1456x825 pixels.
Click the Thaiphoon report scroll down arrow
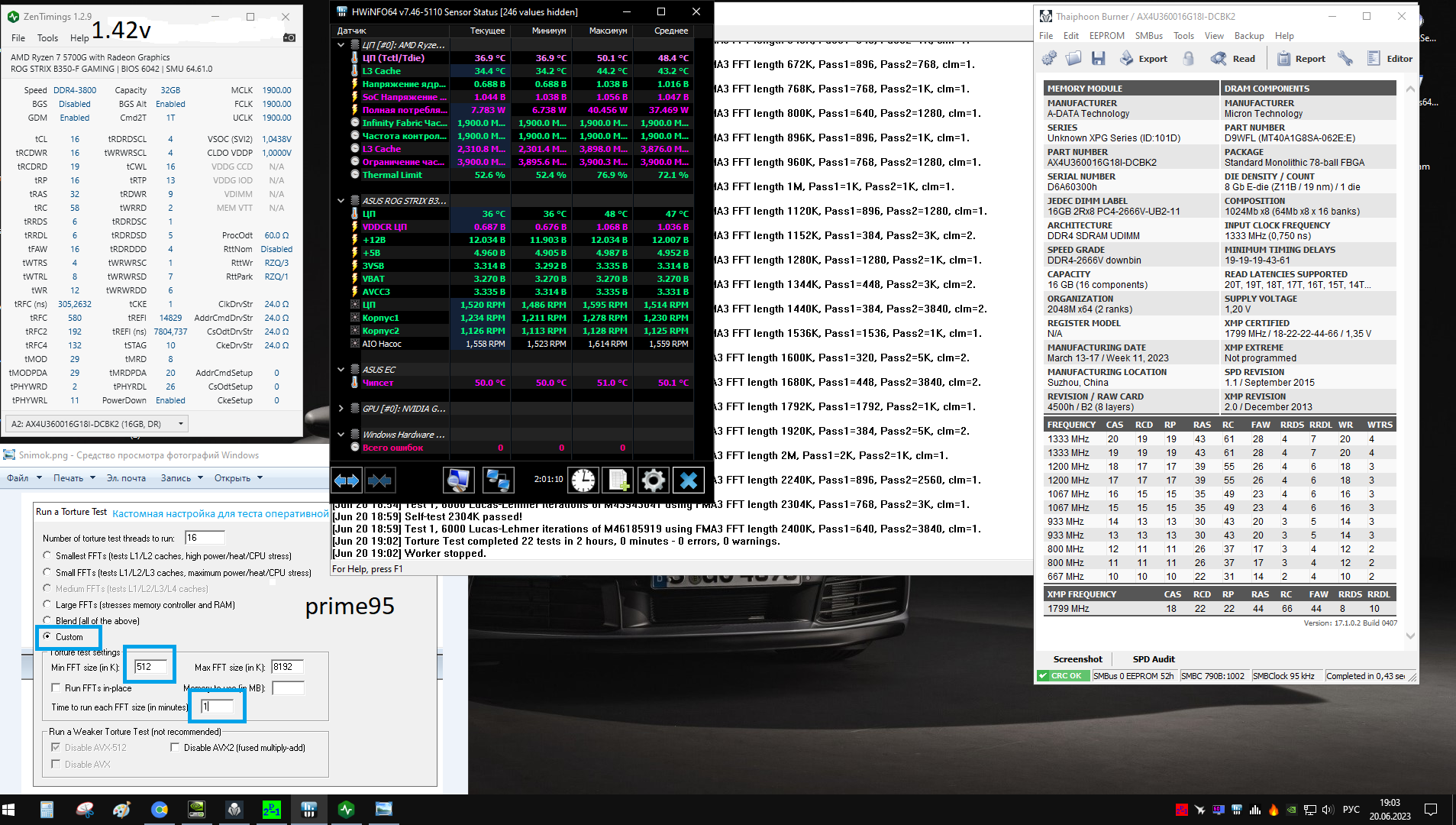(1410, 636)
